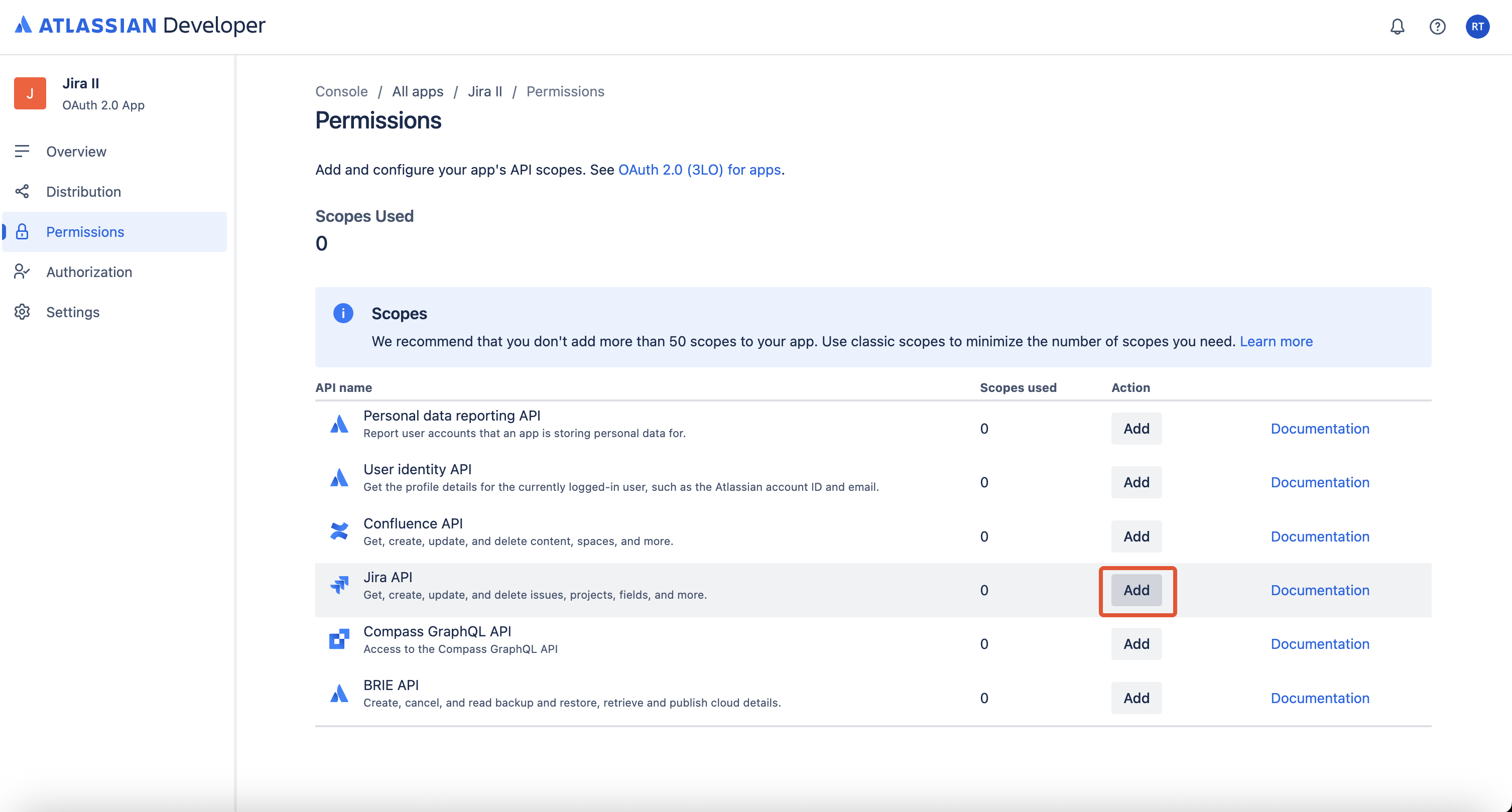Image resolution: width=1512 pixels, height=812 pixels.
Task: Click the Scopes info circle icon
Action: 343,313
